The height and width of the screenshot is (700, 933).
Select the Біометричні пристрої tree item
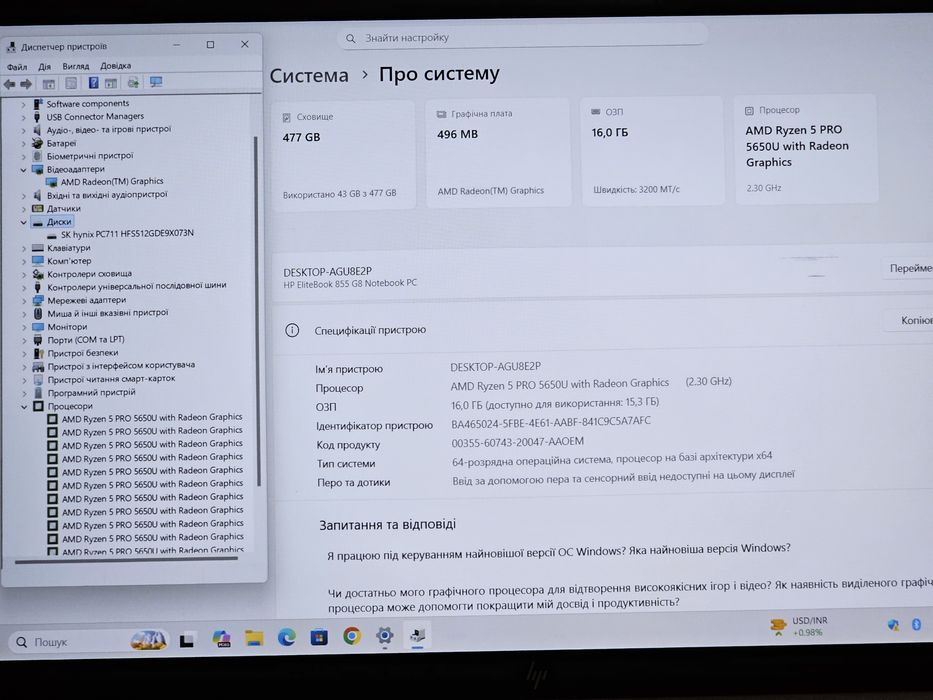(90, 156)
